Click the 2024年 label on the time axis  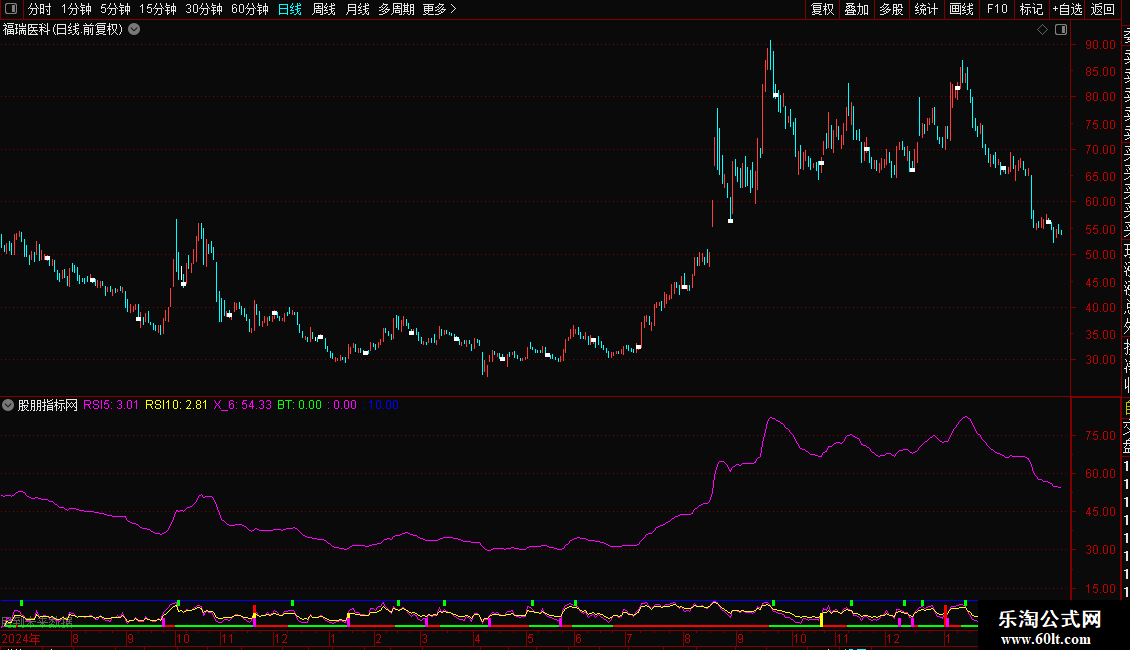tap(21, 638)
